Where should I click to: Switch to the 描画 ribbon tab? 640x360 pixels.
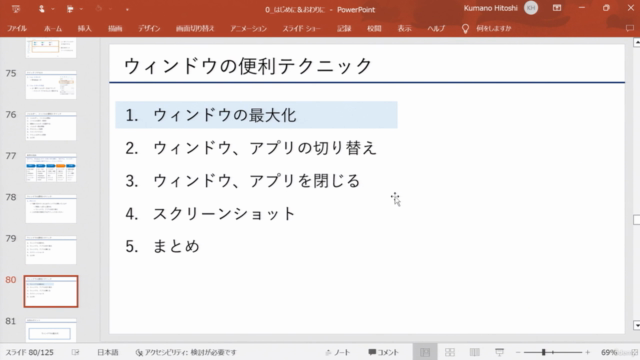click(115, 29)
